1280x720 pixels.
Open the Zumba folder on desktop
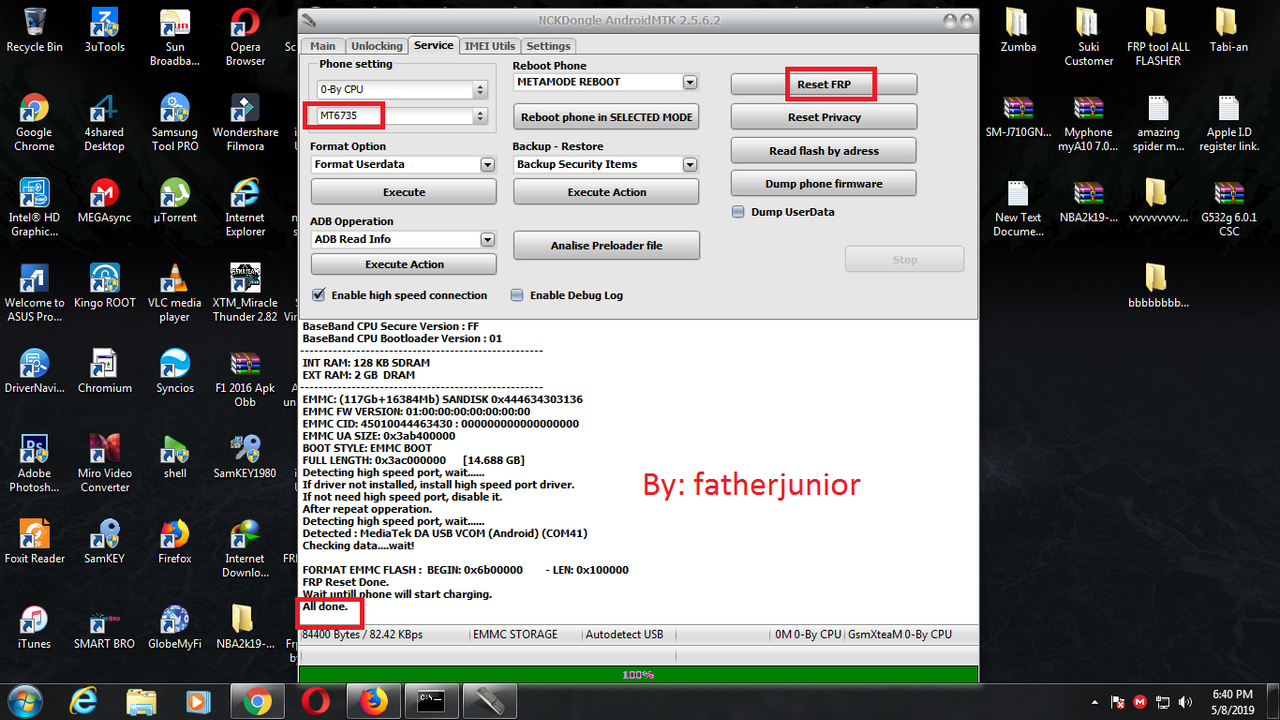[1017, 30]
